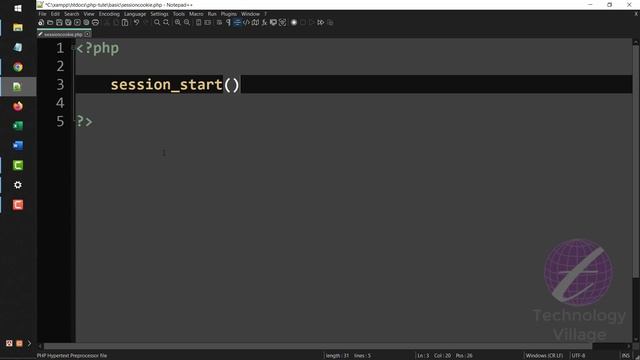Toggle synchronized horizontal scrolling

point(207,22)
